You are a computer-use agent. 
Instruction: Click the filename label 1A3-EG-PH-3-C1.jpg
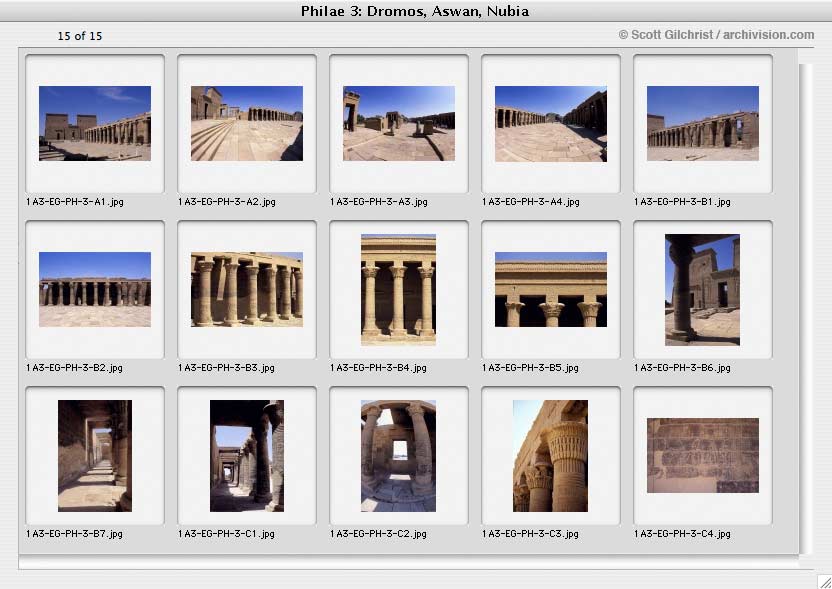tap(226, 534)
